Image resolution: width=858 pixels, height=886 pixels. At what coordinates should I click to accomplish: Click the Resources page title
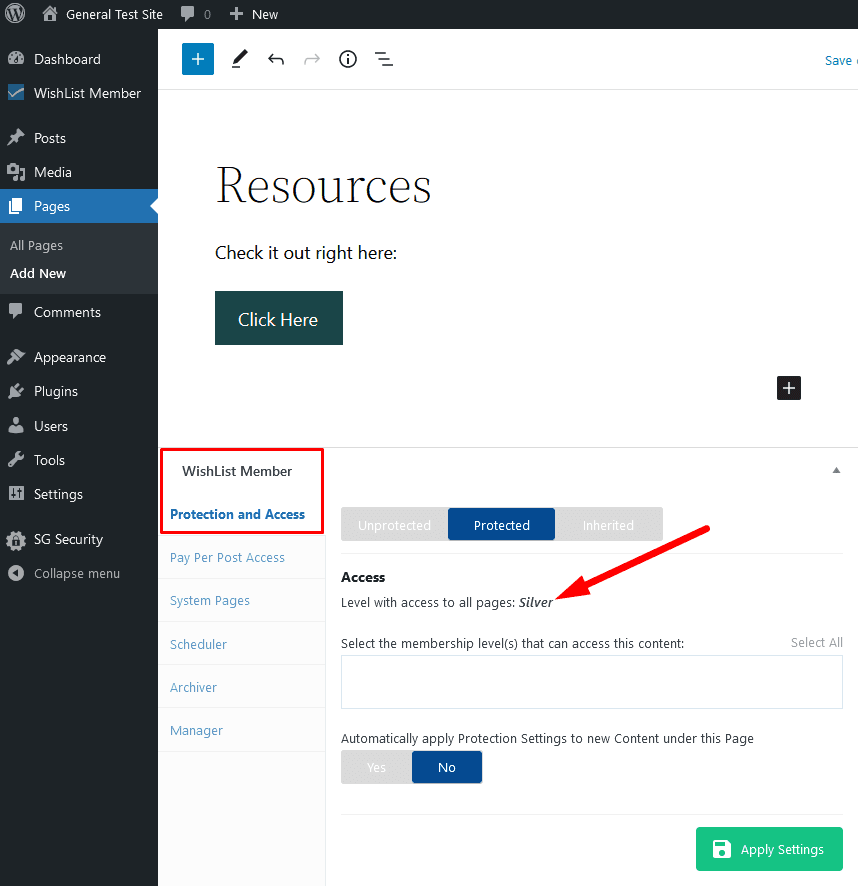click(323, 185)
